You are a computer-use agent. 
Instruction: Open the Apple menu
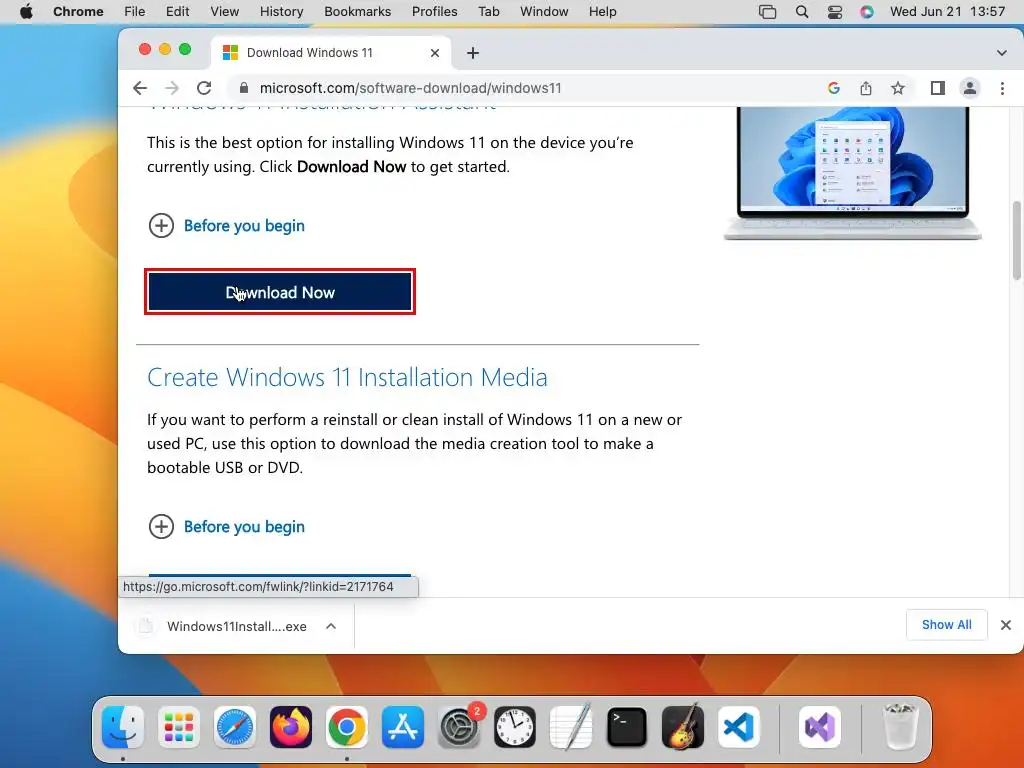click(26, 12)
